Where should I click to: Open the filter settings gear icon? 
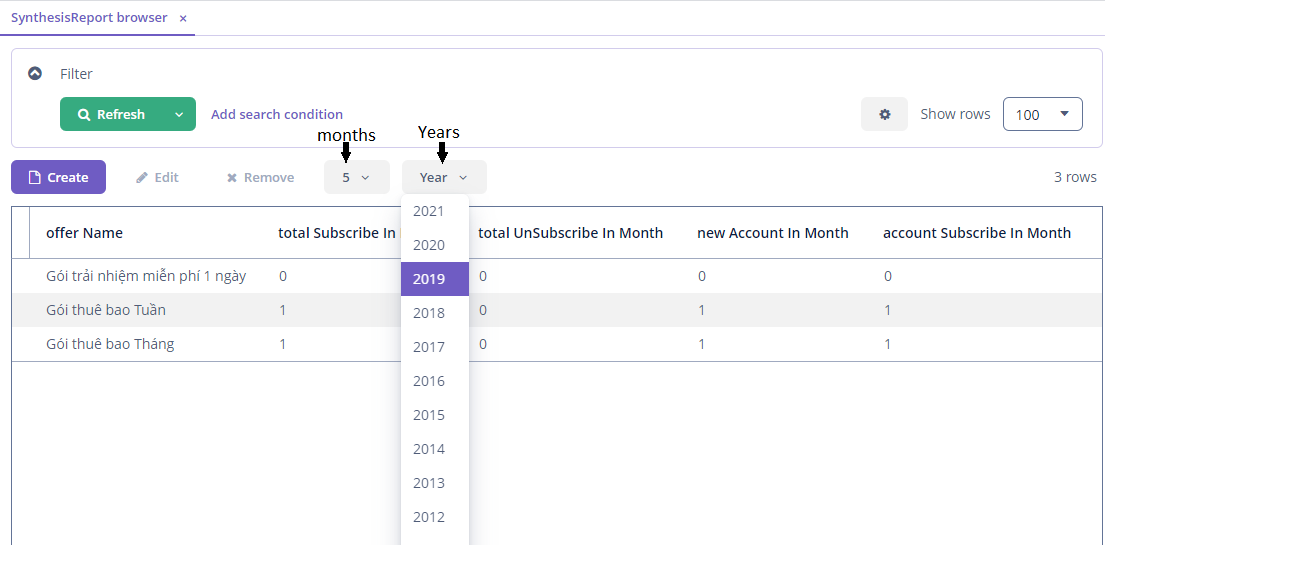point(884,114)
